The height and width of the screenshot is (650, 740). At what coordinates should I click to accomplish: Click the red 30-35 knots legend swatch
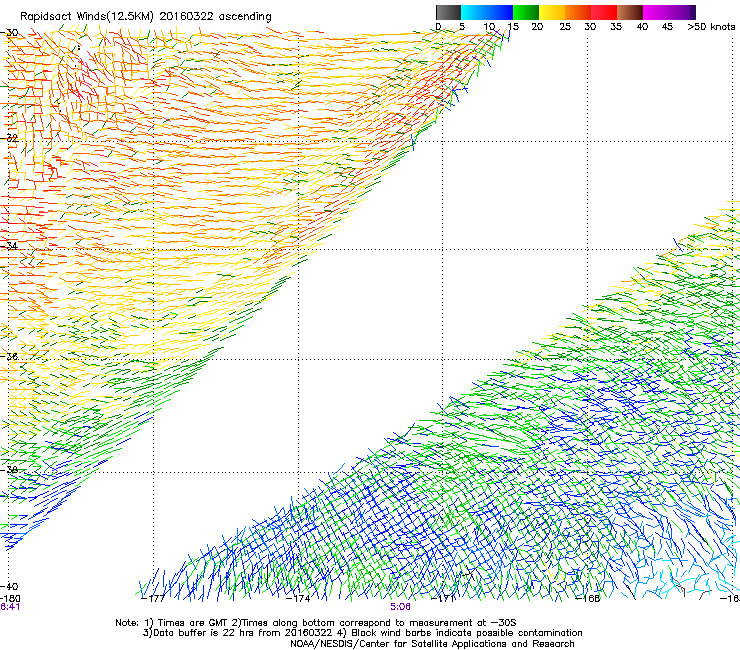604,12
